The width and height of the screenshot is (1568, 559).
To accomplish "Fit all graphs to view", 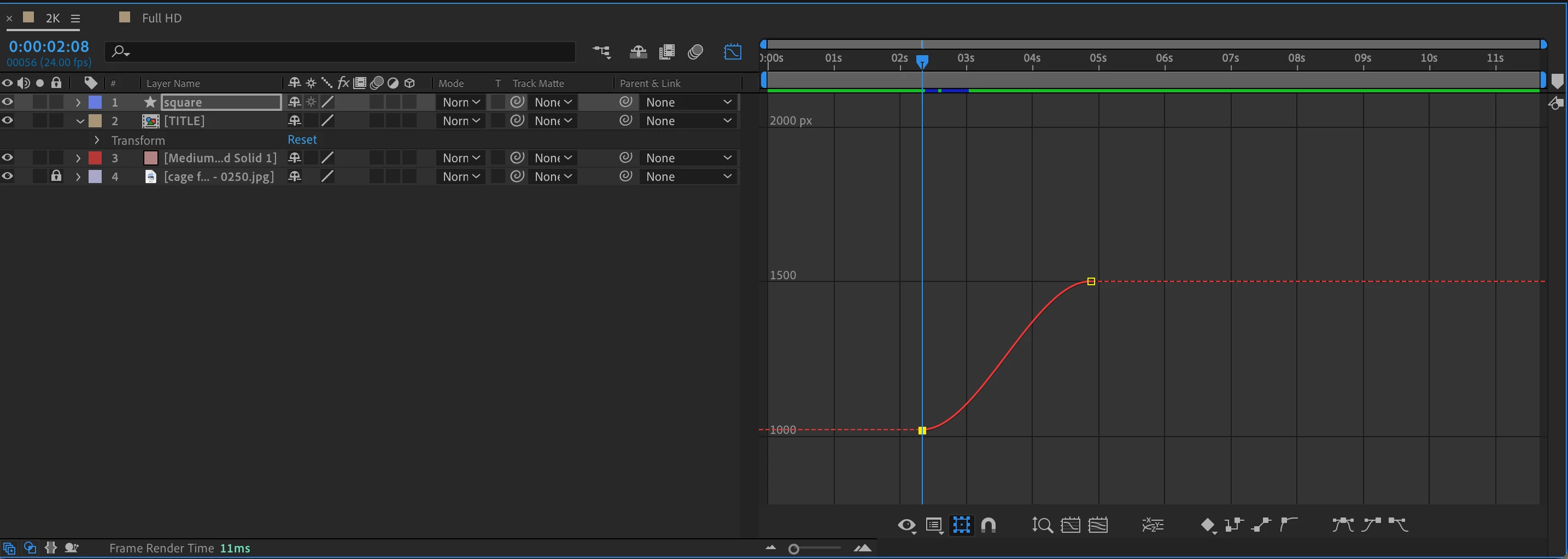I will 1098,525.
